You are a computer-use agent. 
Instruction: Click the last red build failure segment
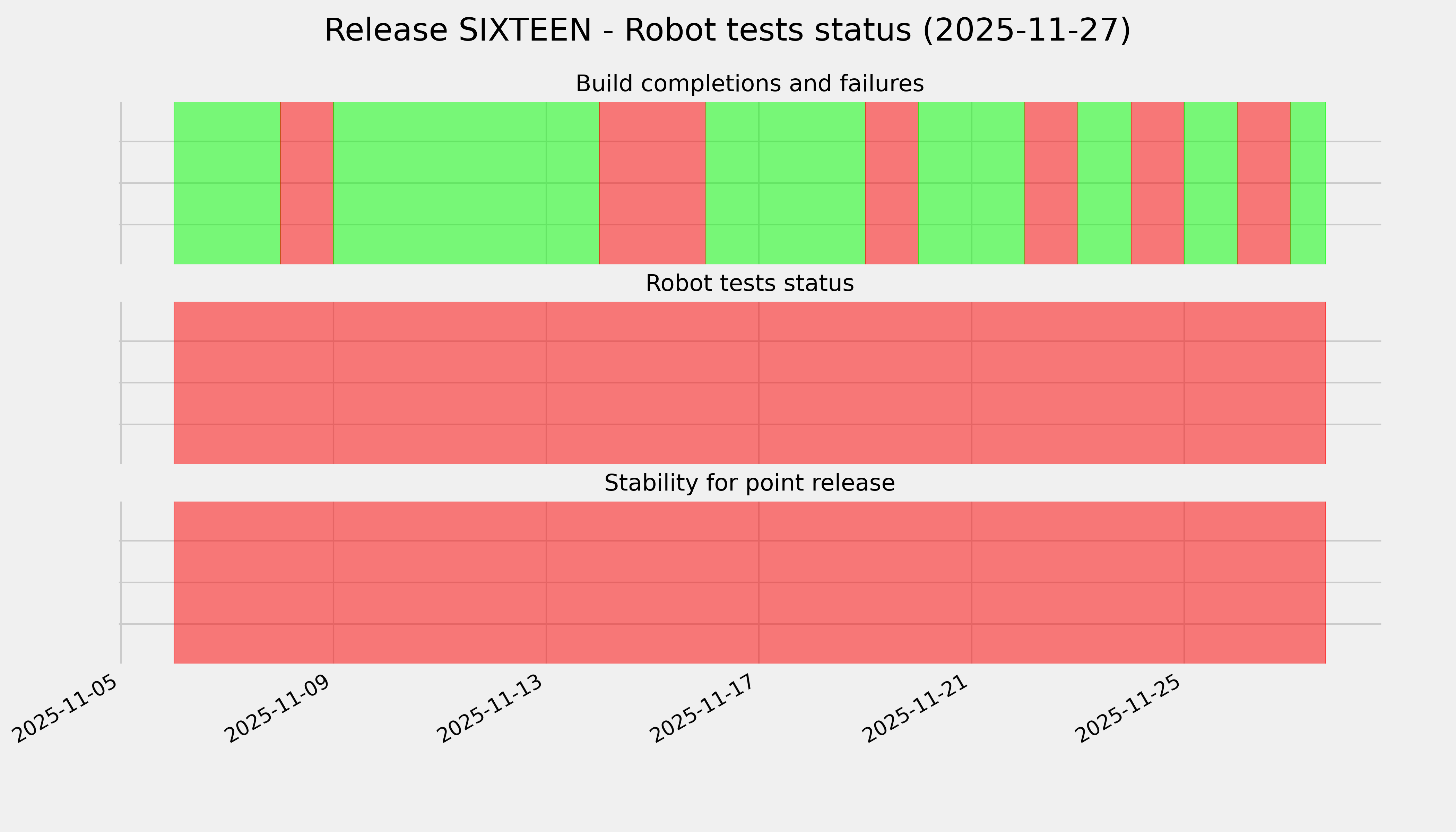(x=1264, y=183)
